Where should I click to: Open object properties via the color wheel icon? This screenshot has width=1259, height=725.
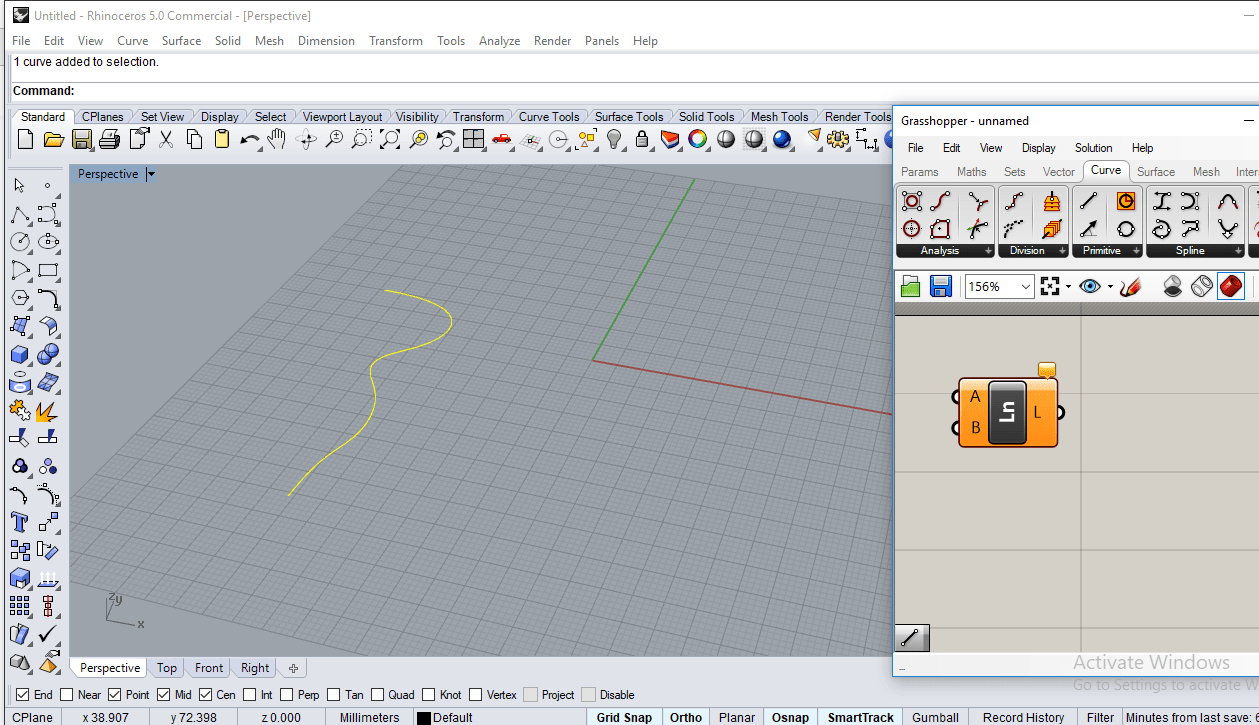click(698, 139)
